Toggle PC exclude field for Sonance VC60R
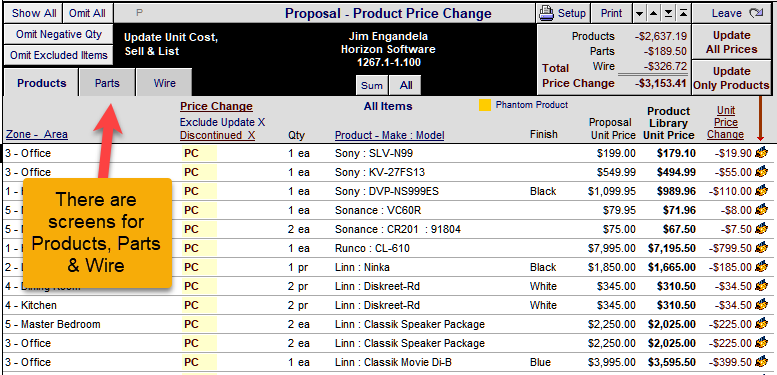This screenshot has width=777, height=375. click(x=199, y=211)
